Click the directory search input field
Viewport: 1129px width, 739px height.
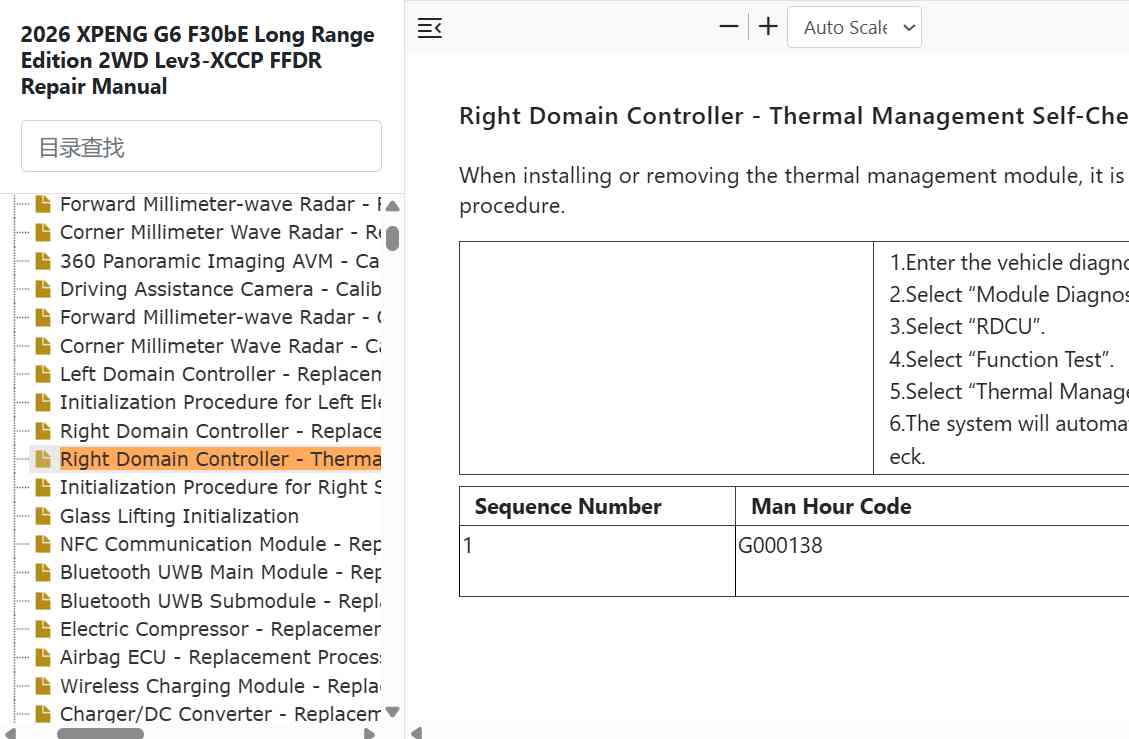pyautogui.click(x=202, y=146)
